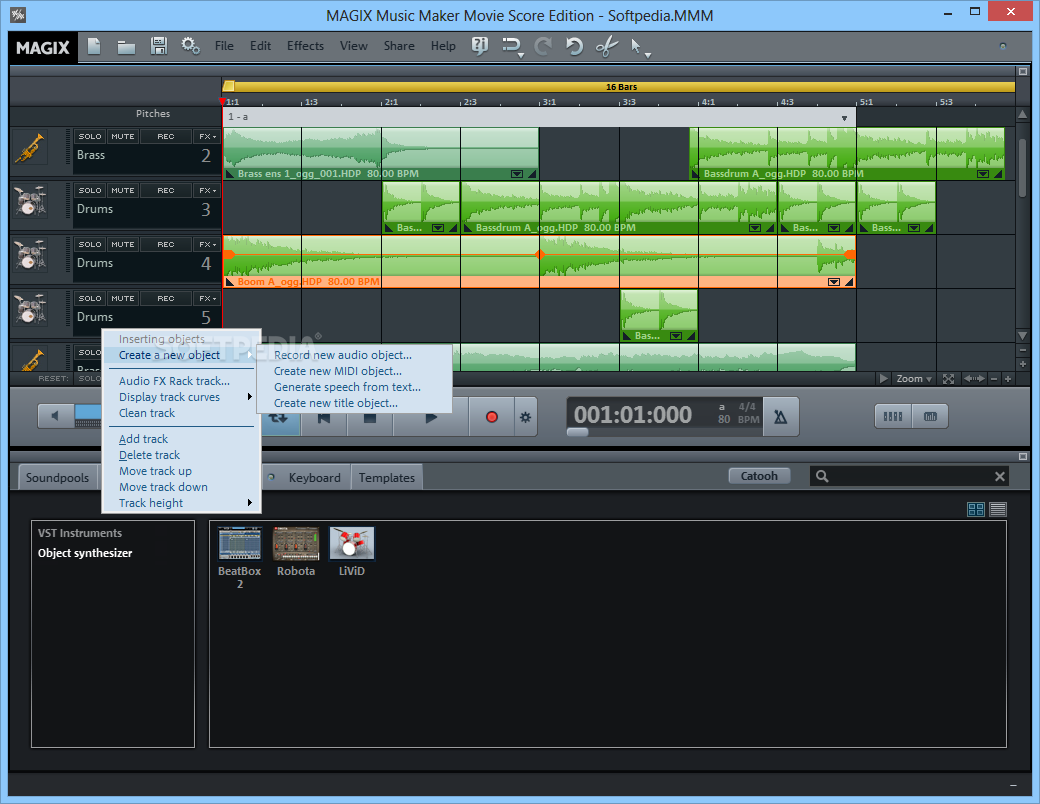Screen dimensions: 1040x804
Task: Arm REC on Drums track 4
Action: pos(166,244)
